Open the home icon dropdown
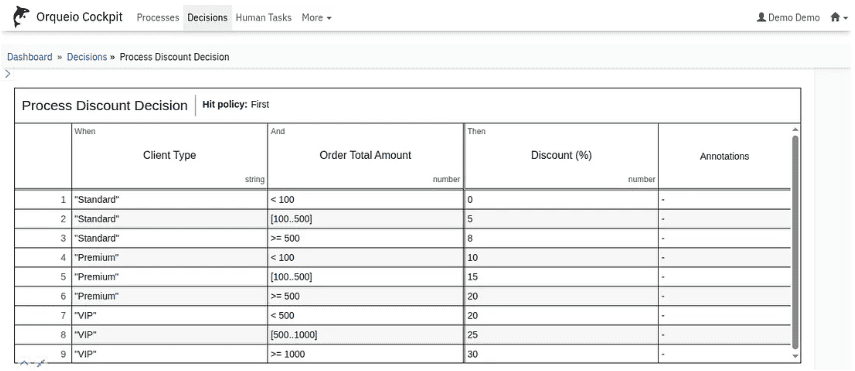 pos(839,17)
